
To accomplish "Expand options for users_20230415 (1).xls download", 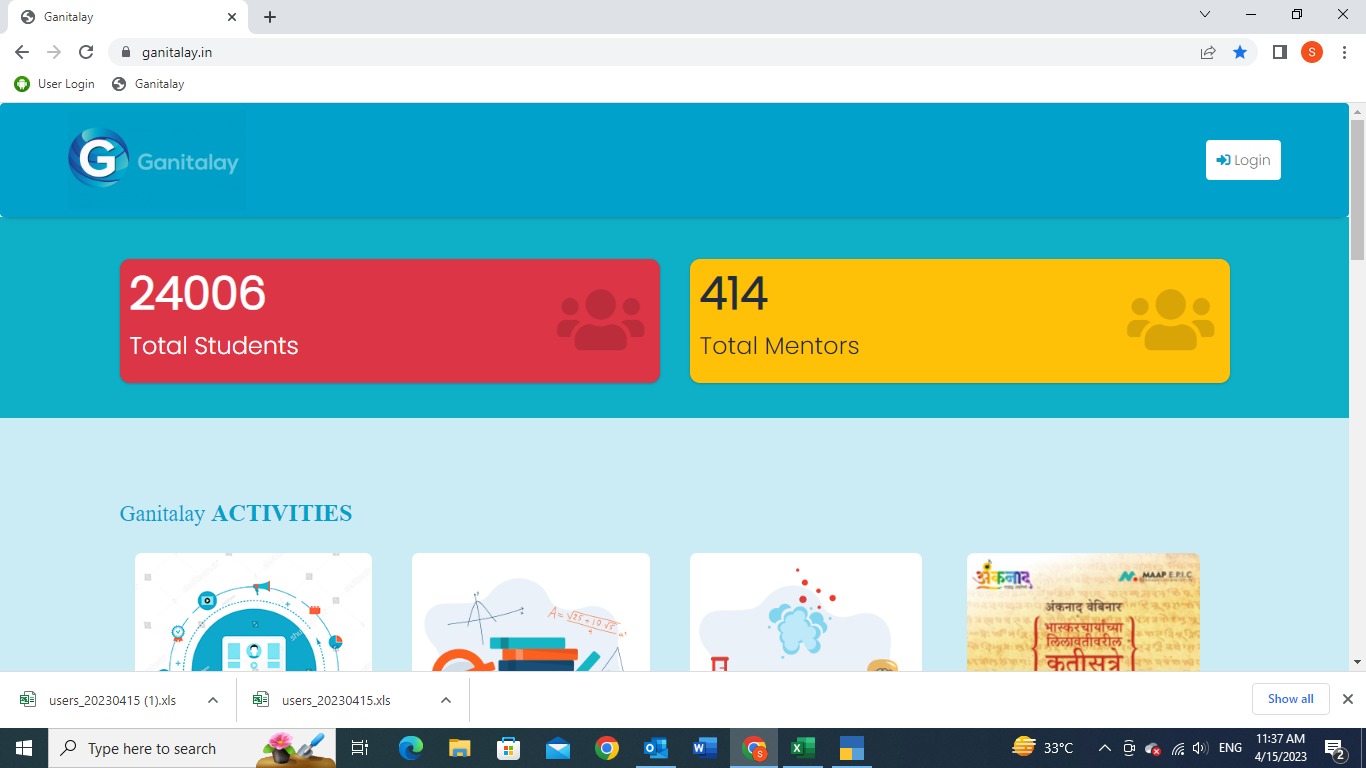I will [213, 700].
